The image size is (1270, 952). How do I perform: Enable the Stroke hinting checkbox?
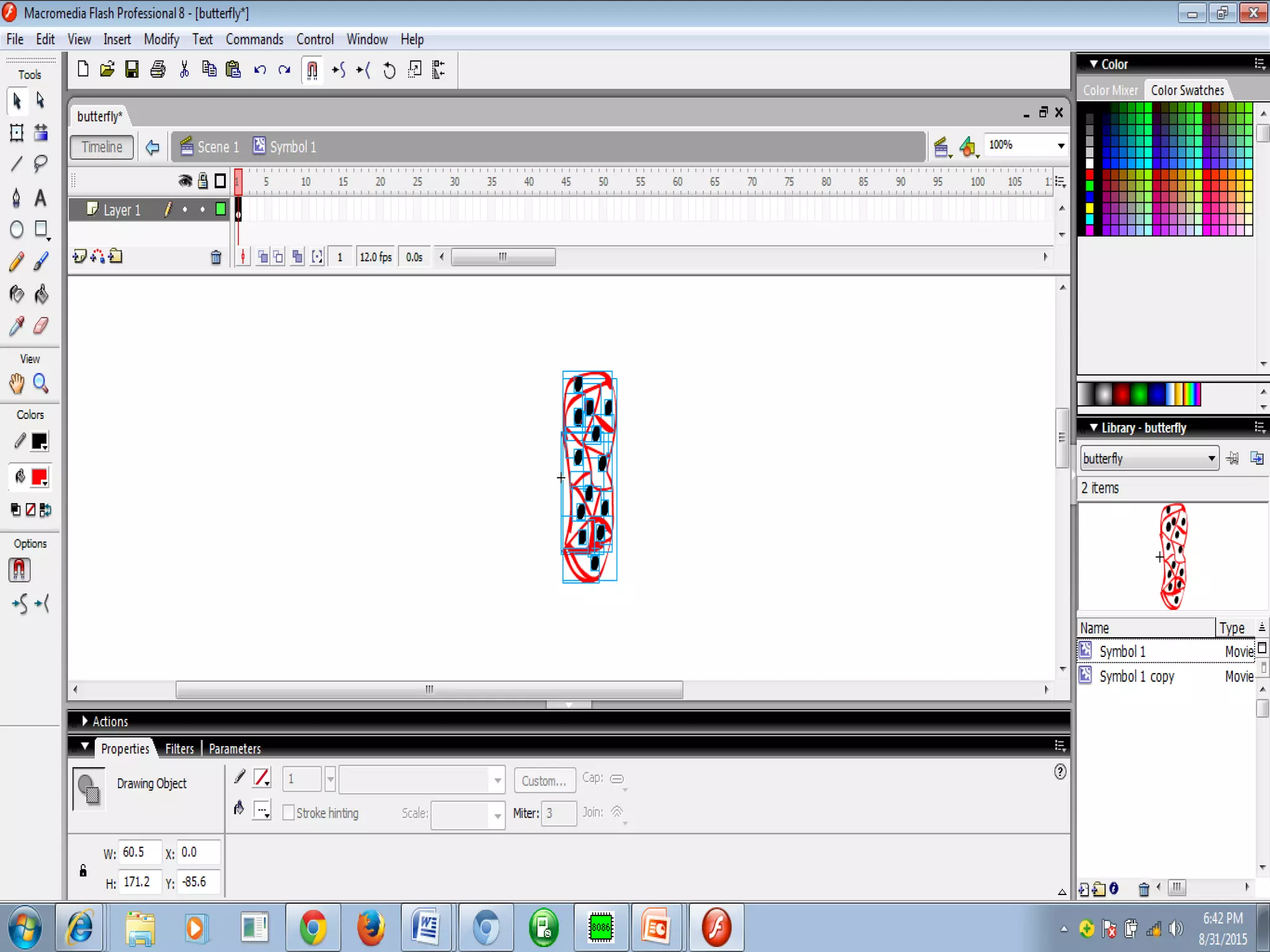point(288,813)
